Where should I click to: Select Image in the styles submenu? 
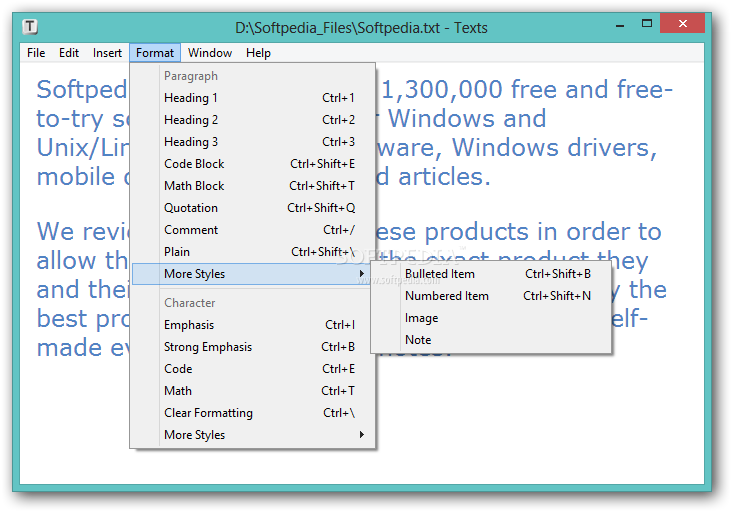(x=491, y=318)
